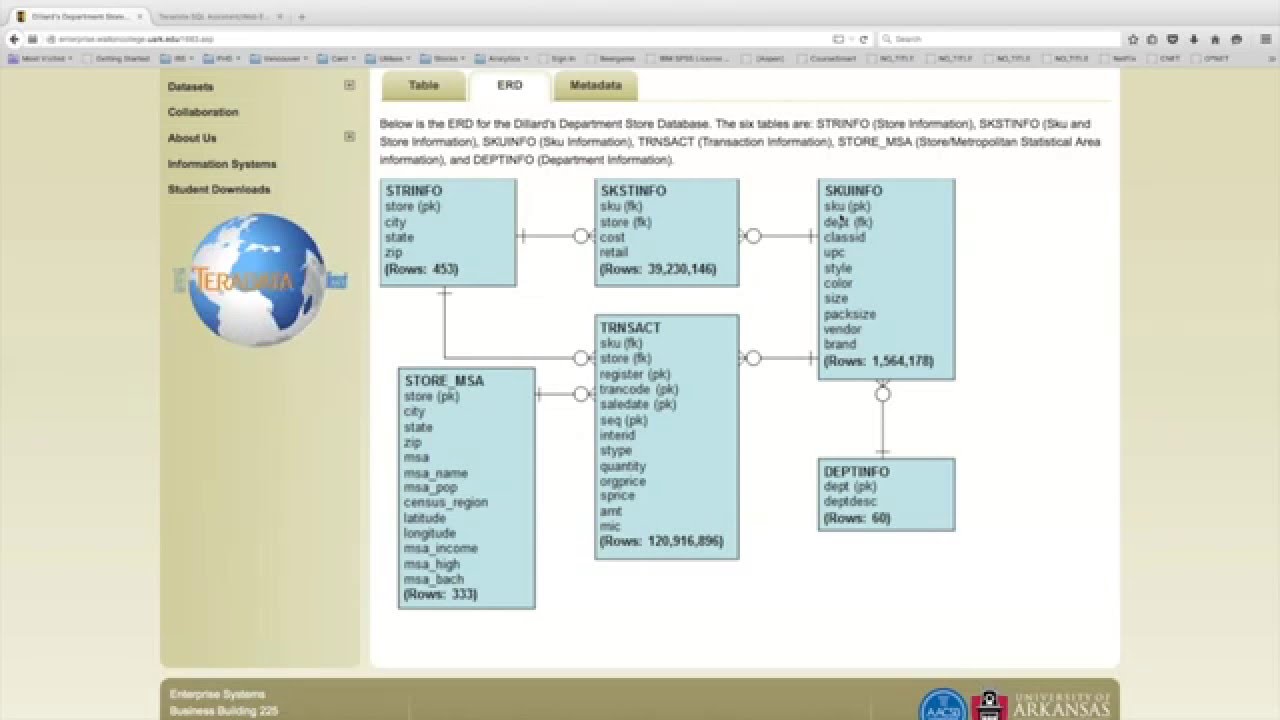Go to the browser home page icon
1280x720 pixels.
click(x=1215, y=39)
